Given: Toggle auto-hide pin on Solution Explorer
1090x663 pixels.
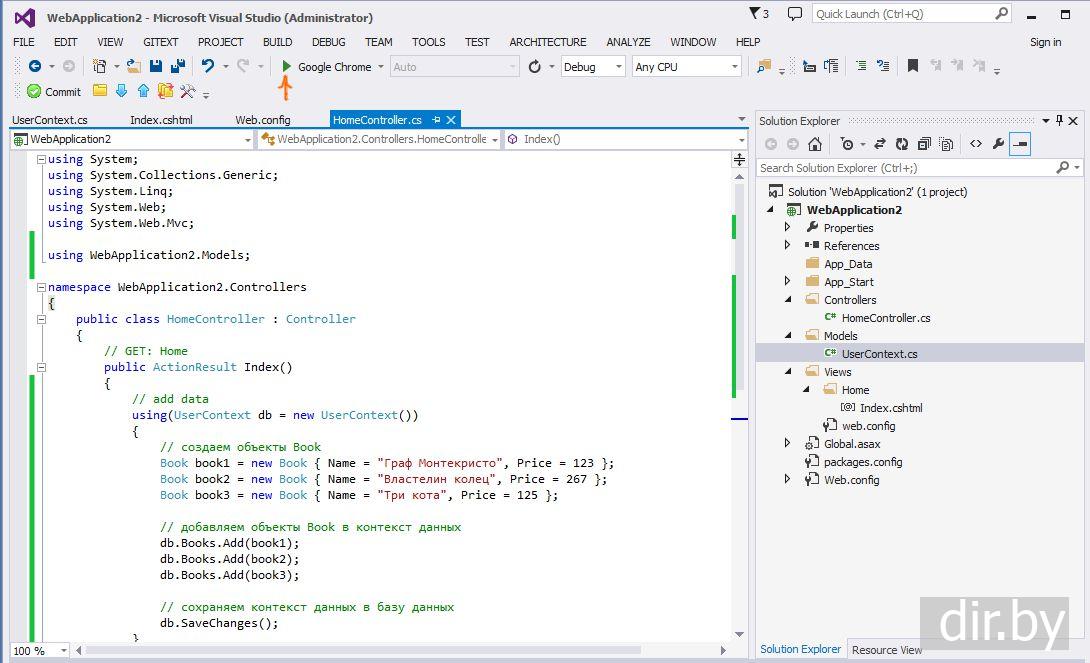Looking at the screenshot, I should coord(1060,121).
